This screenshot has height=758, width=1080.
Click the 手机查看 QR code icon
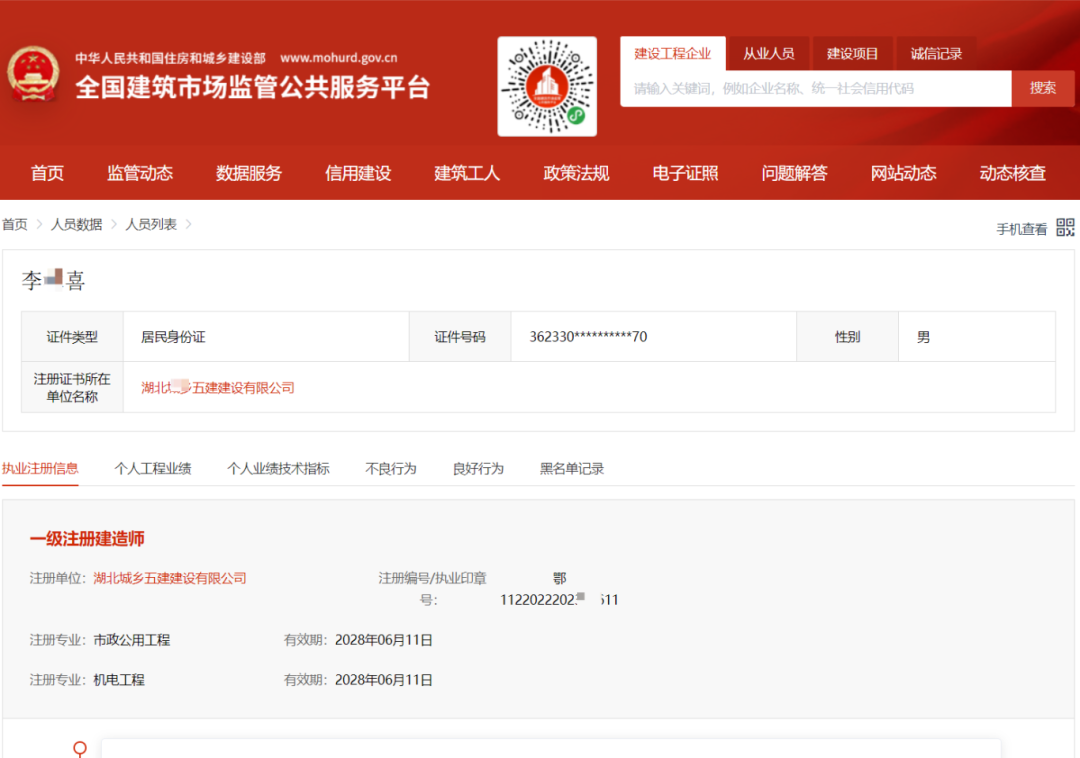tap(1065, 228)
